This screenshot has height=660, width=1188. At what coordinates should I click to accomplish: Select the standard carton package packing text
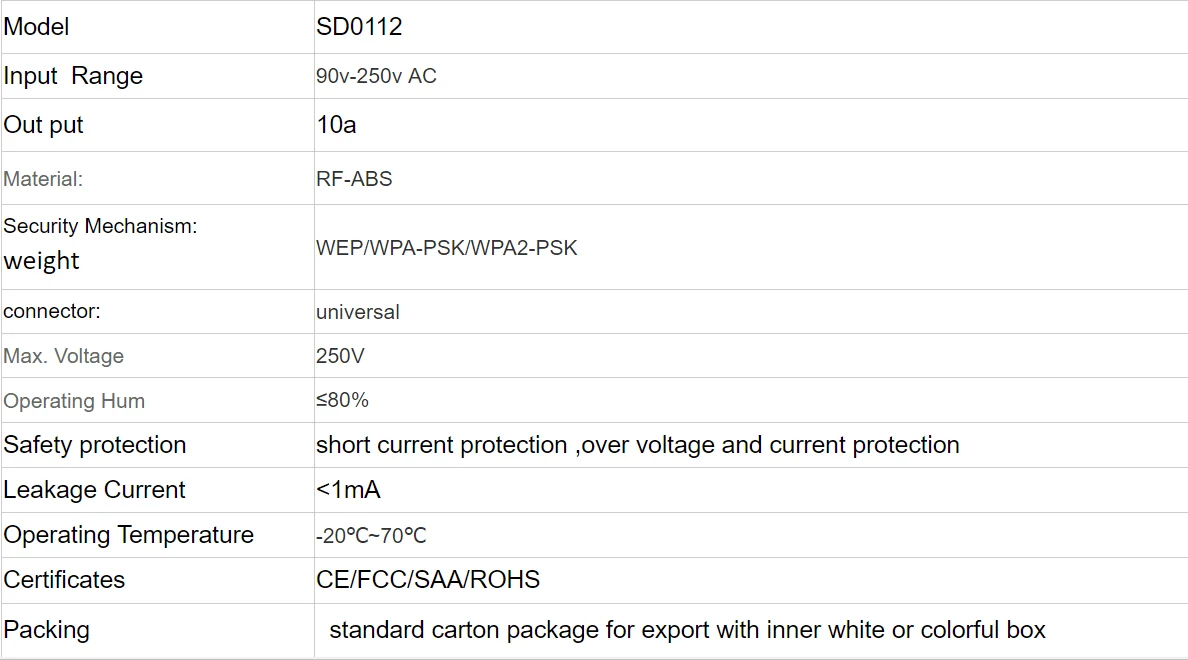687,630
